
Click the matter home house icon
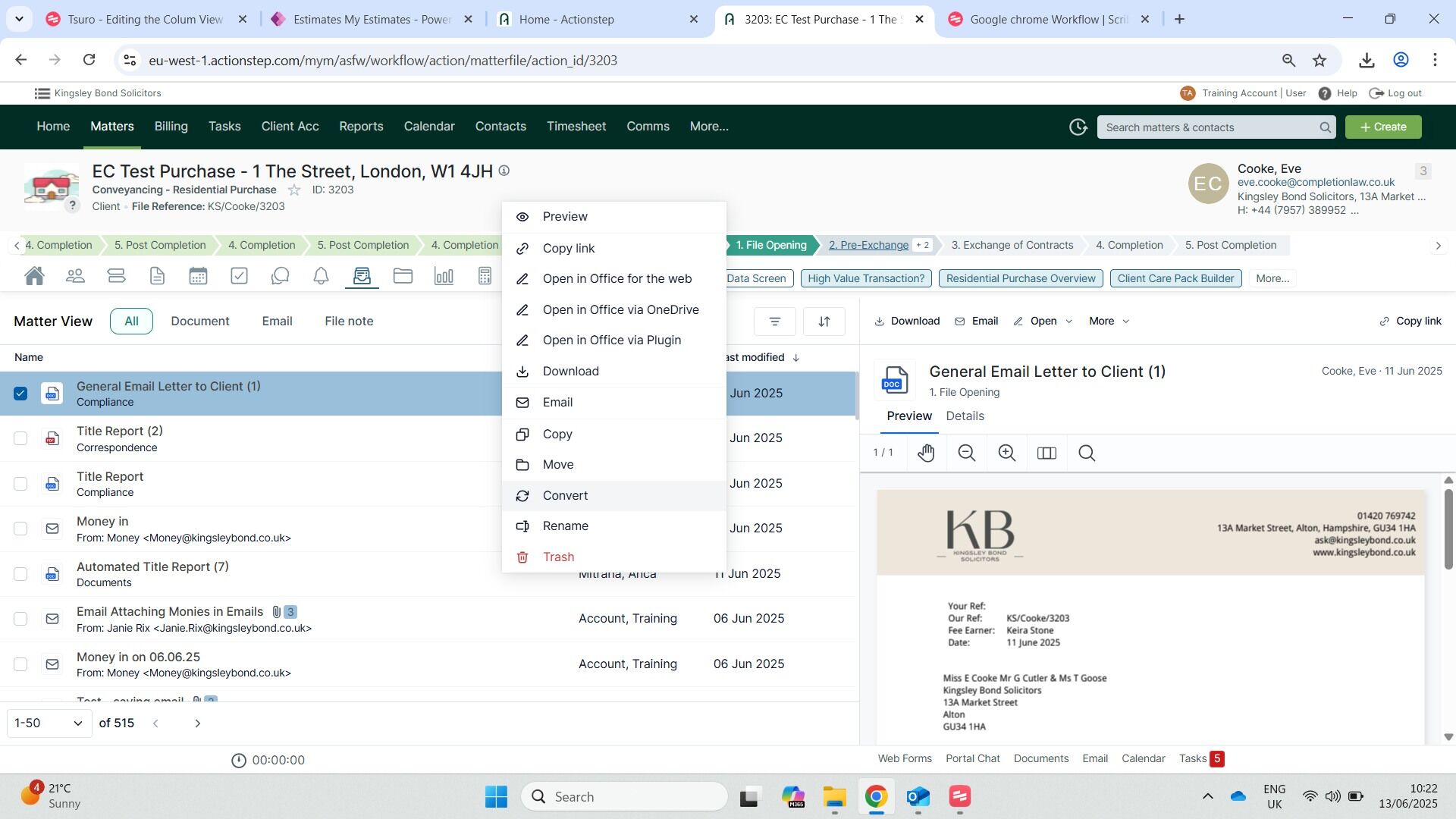tap(34, 276)
